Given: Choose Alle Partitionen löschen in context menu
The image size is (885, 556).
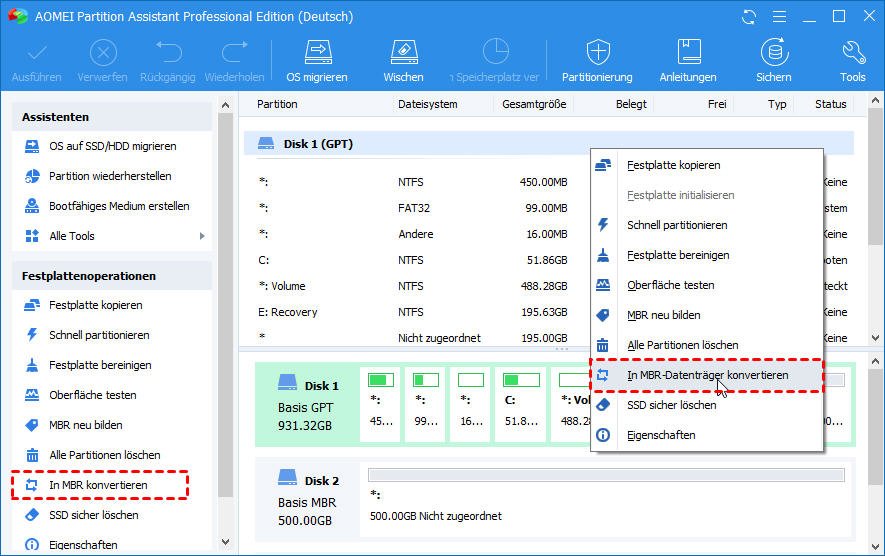Looking at the screenshot, I should 707,345.
